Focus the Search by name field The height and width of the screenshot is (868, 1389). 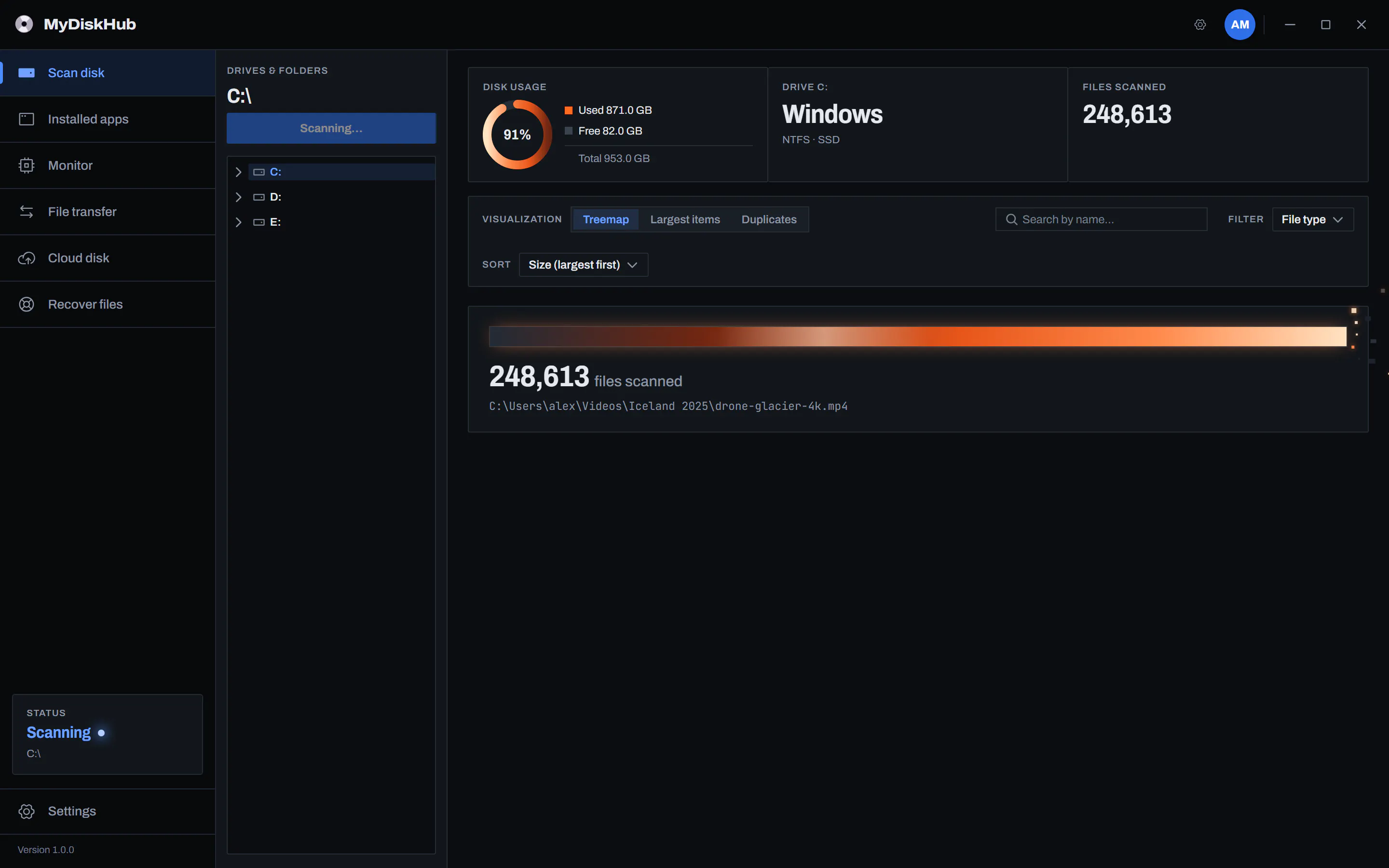click(x=1101, y=219)
